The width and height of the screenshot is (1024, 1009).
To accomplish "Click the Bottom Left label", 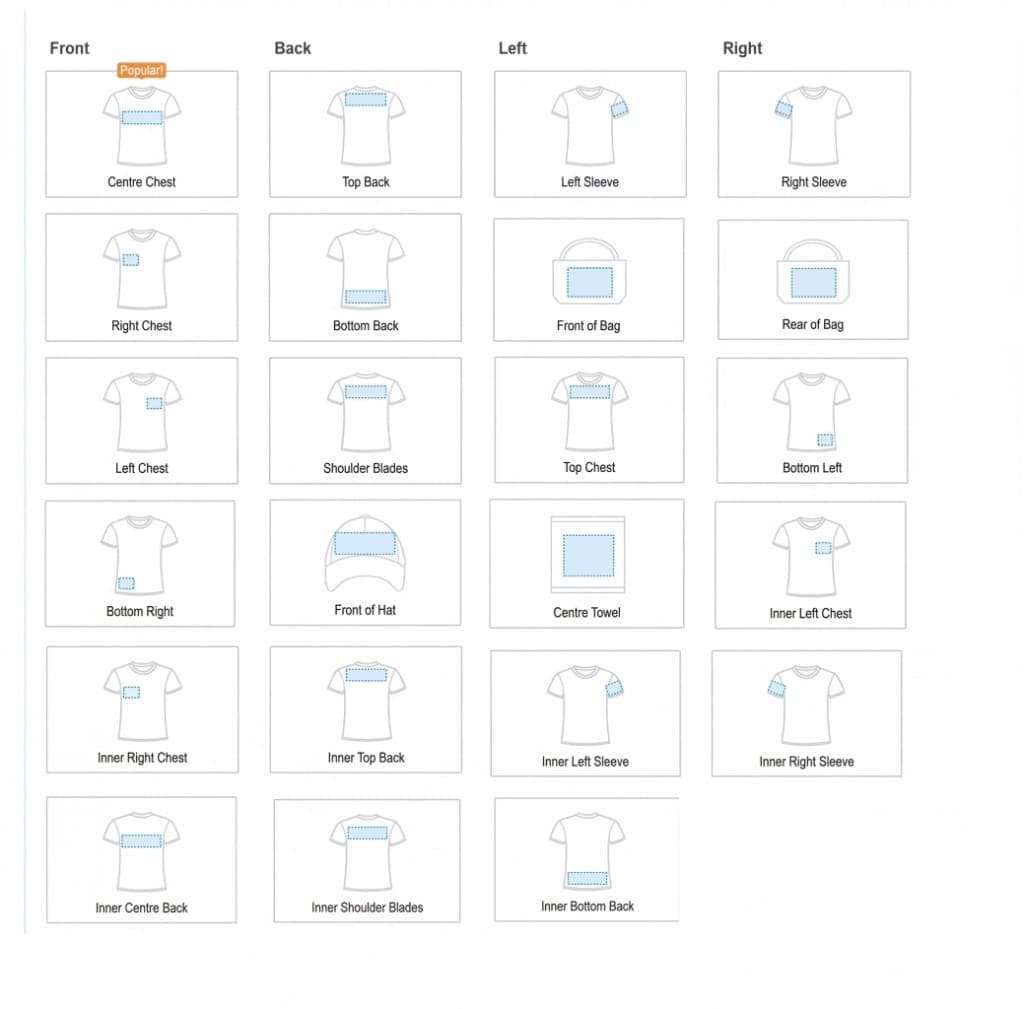I will pyautogui.click(x=812, y=468).
